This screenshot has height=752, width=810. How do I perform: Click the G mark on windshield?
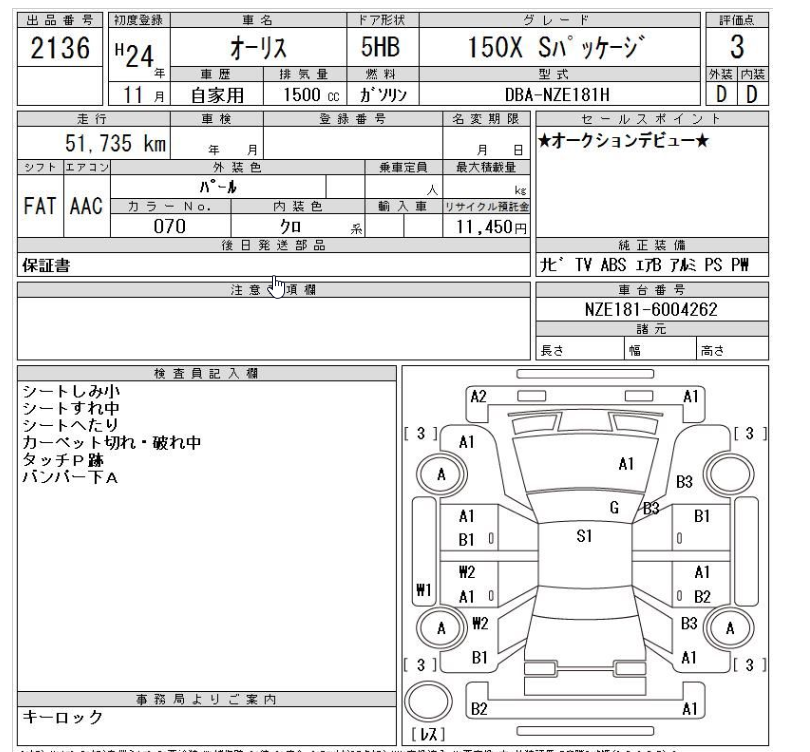coord(612,507)
